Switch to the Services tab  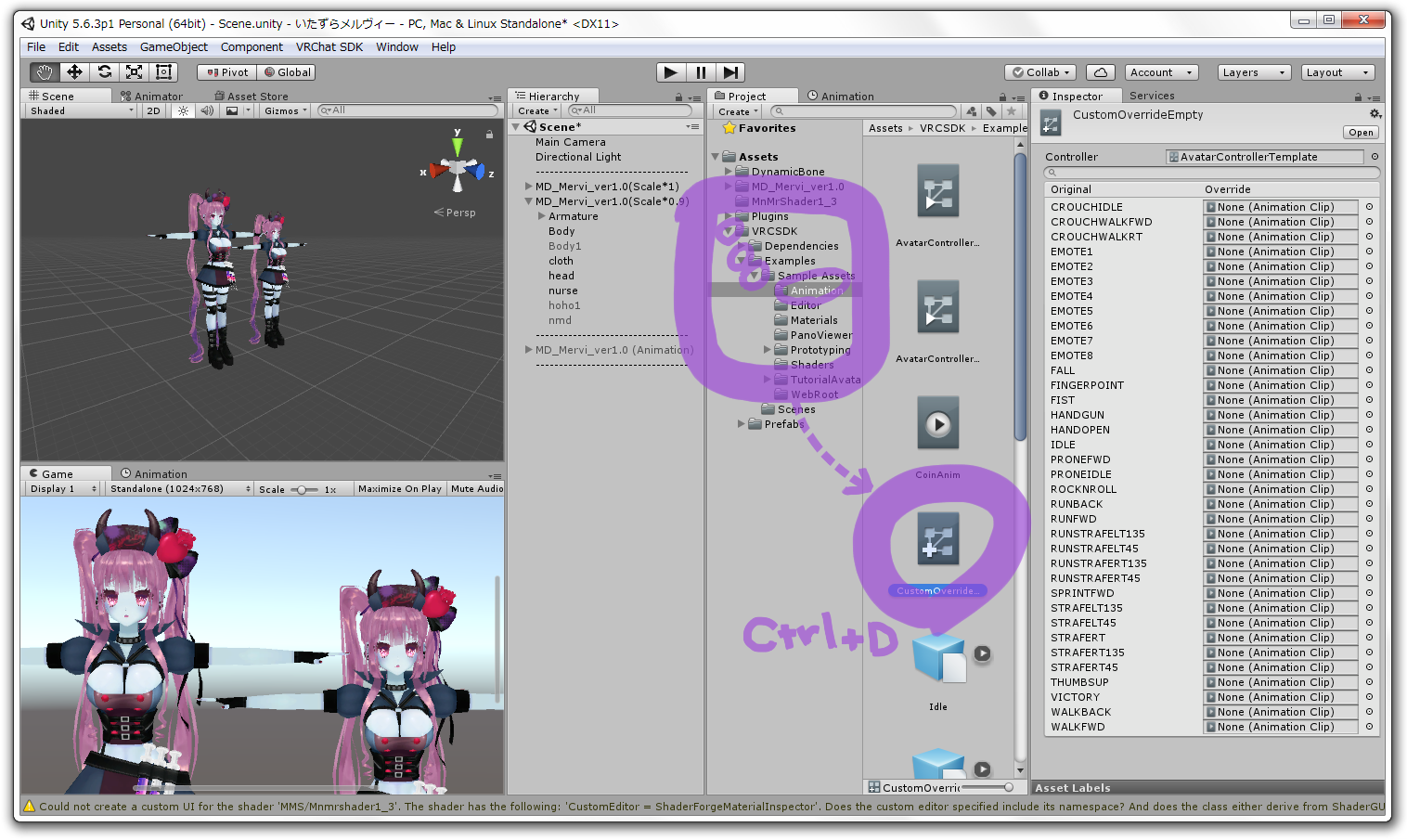point(1152,96)
